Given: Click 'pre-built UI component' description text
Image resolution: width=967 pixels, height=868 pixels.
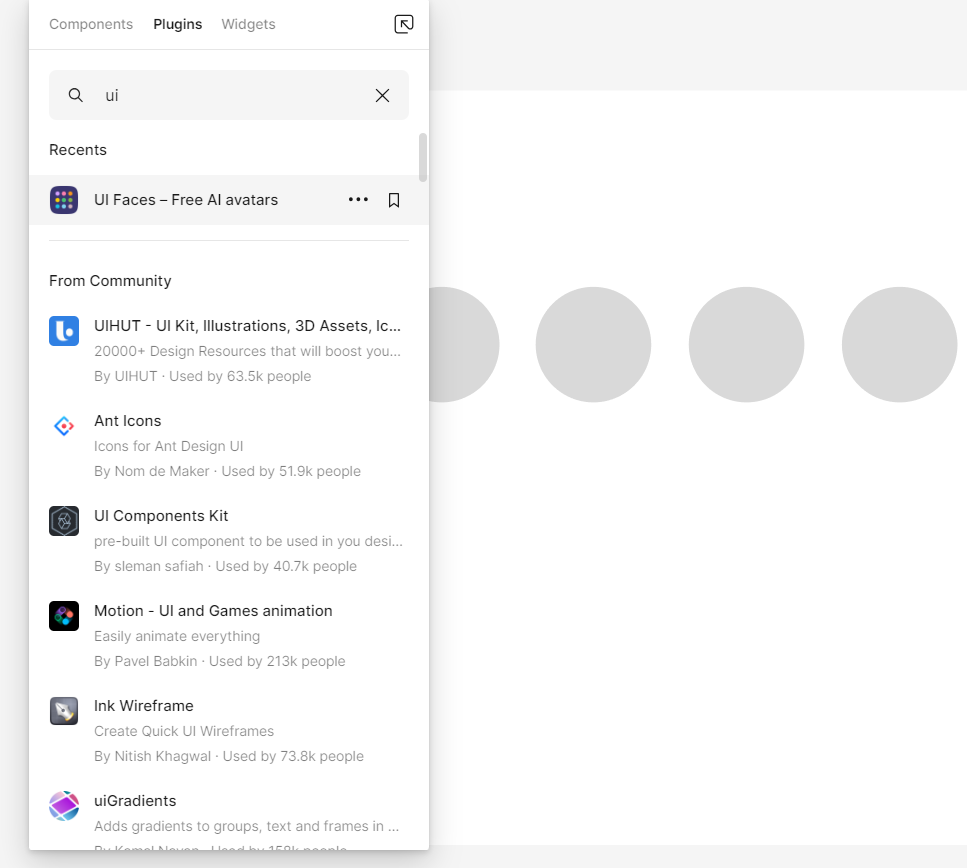Looking at the screenshot, I should pos(248,541).
